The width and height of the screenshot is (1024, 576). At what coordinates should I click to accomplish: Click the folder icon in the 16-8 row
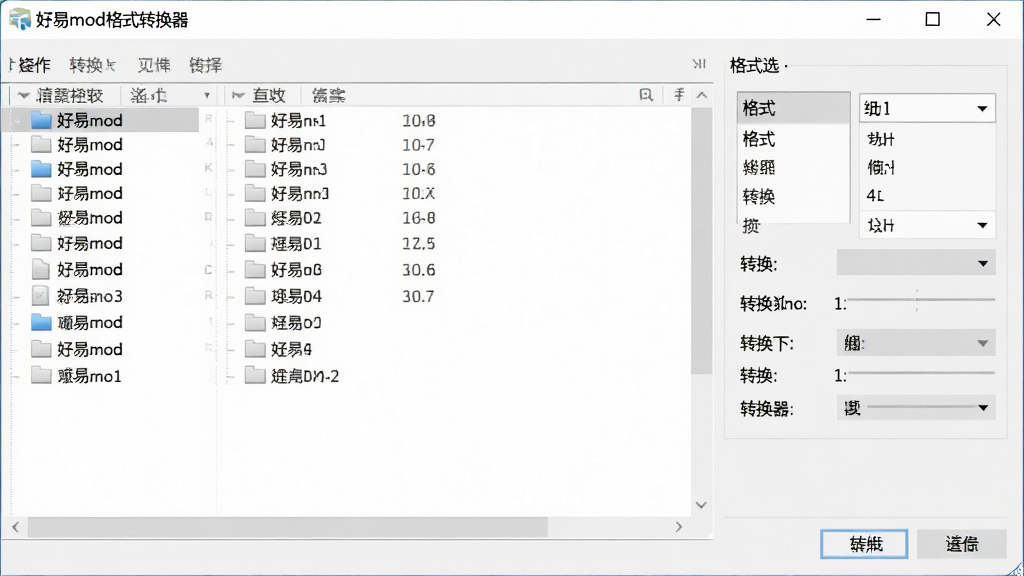click(x=255, y=217)
